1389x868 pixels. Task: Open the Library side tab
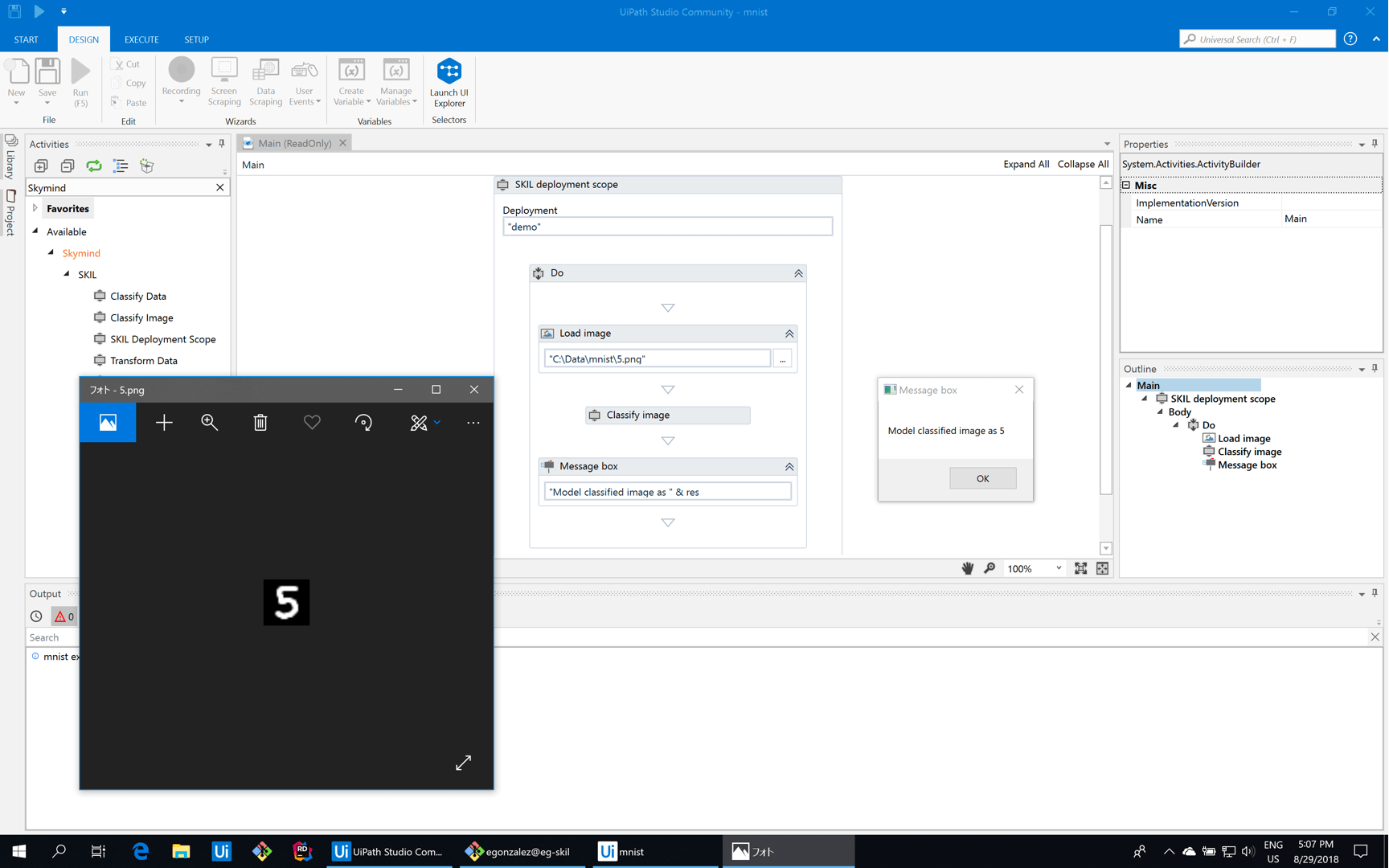(10, 158)
